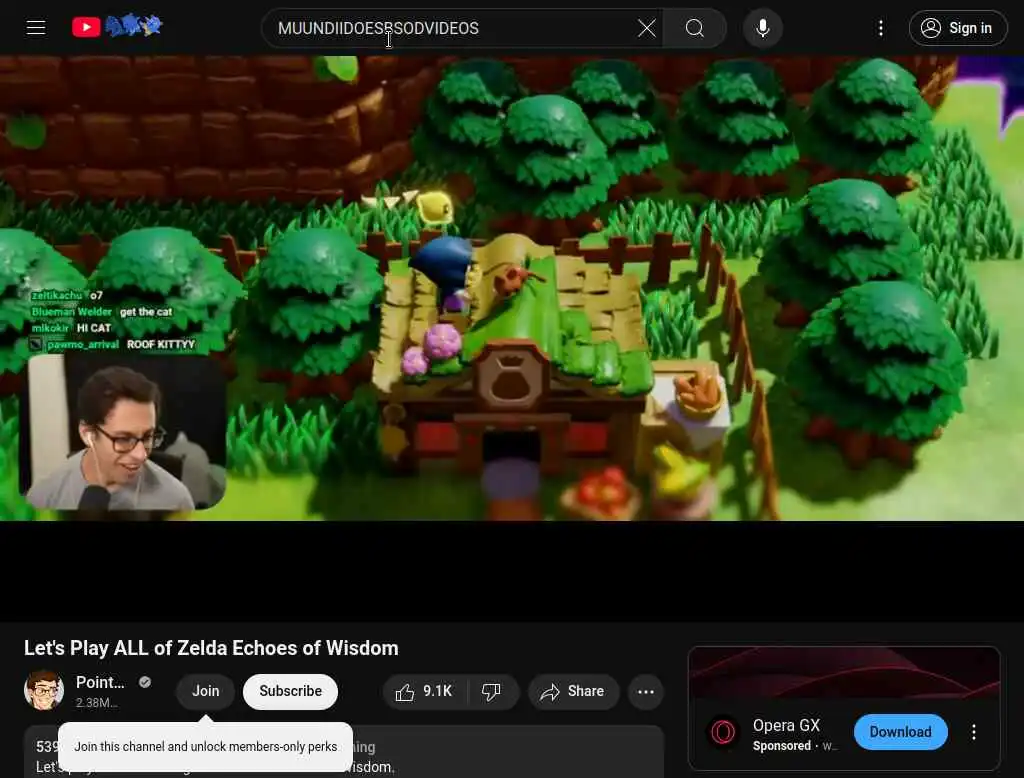The image size is (1024, 778).
Task: Click the Opera GX ad title
Action: (x=786, y=725)
